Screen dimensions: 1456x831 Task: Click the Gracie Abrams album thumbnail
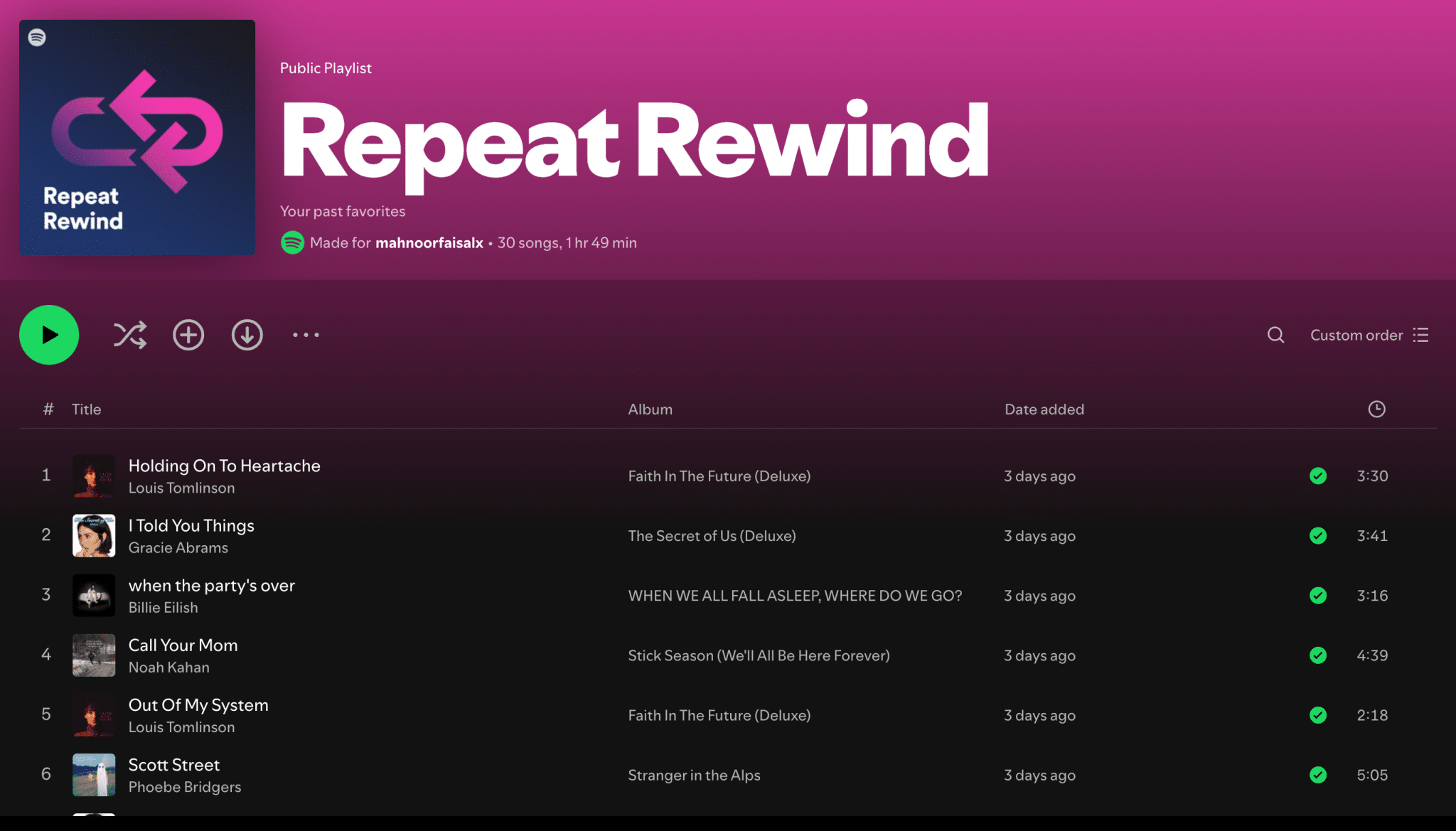[x=94, y=535]
